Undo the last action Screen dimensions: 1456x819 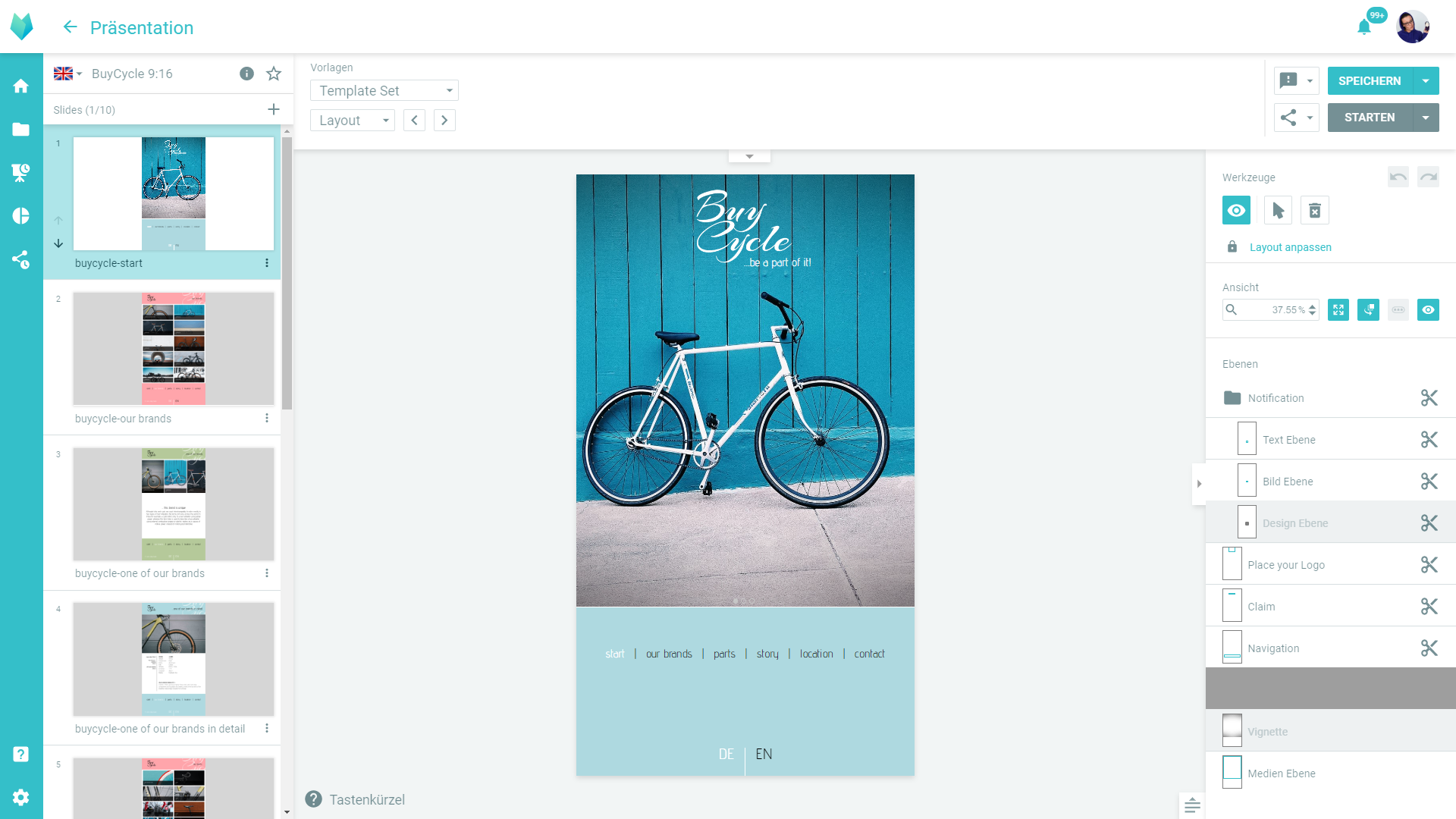point(1398,177)
